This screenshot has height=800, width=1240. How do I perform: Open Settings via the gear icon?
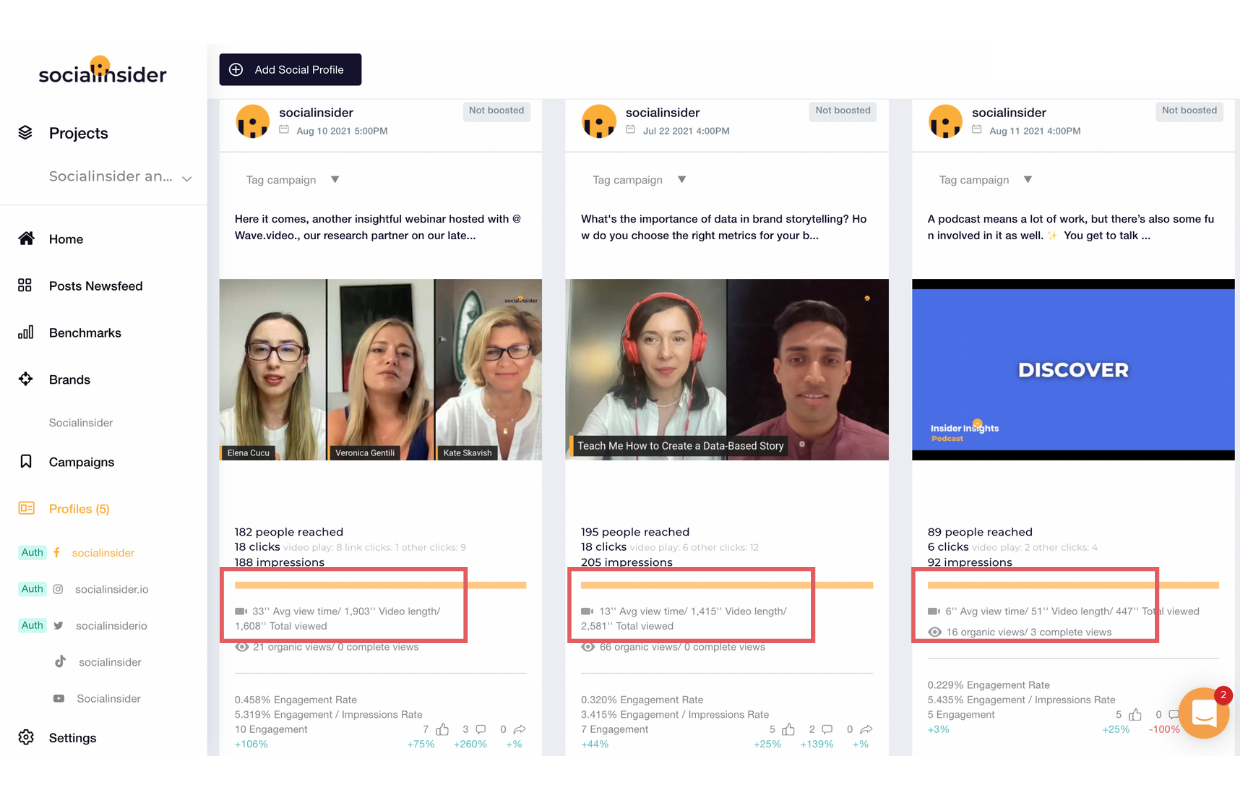point(26,738)
